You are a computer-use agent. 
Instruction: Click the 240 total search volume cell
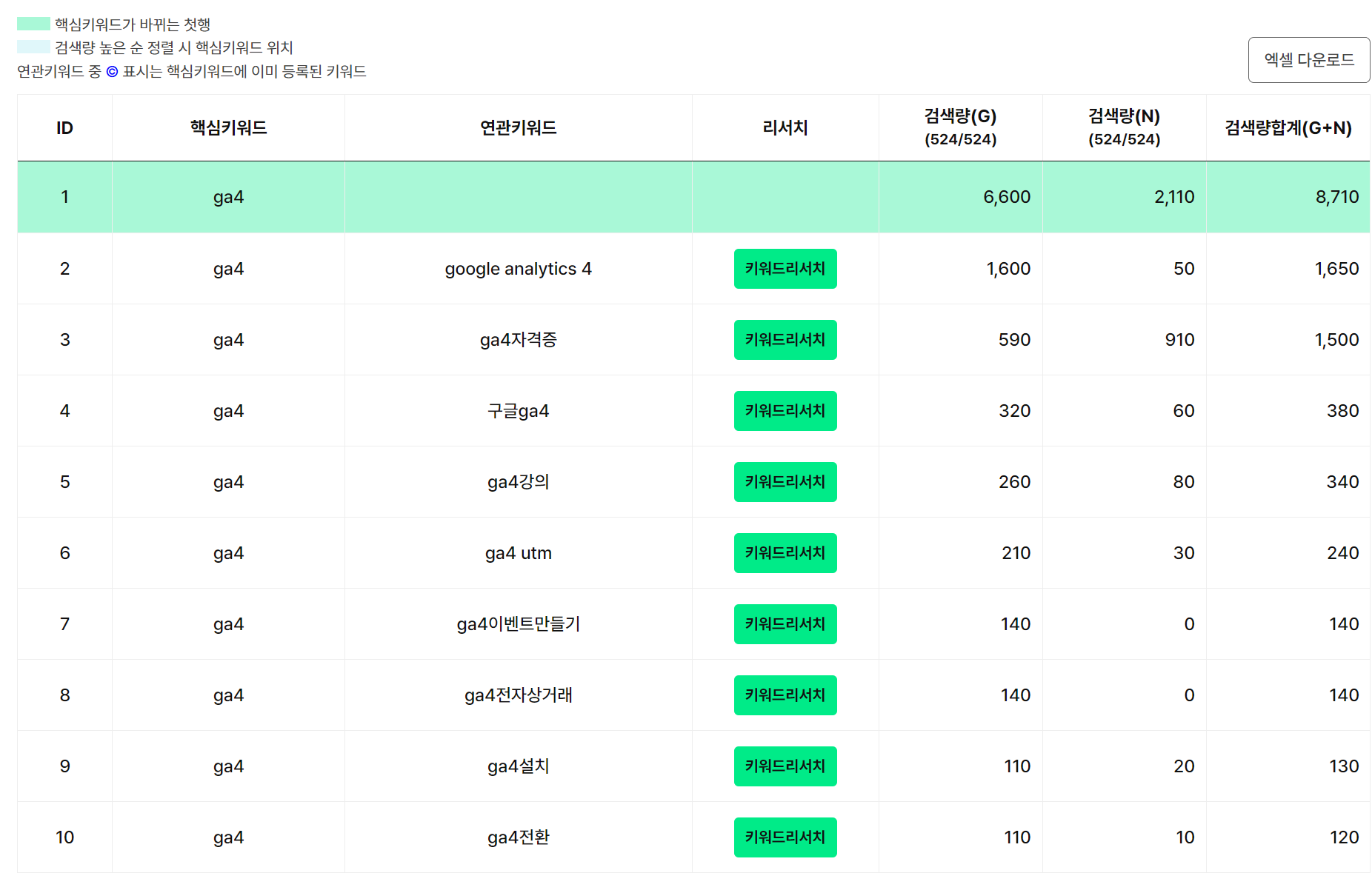(1288, 553)
